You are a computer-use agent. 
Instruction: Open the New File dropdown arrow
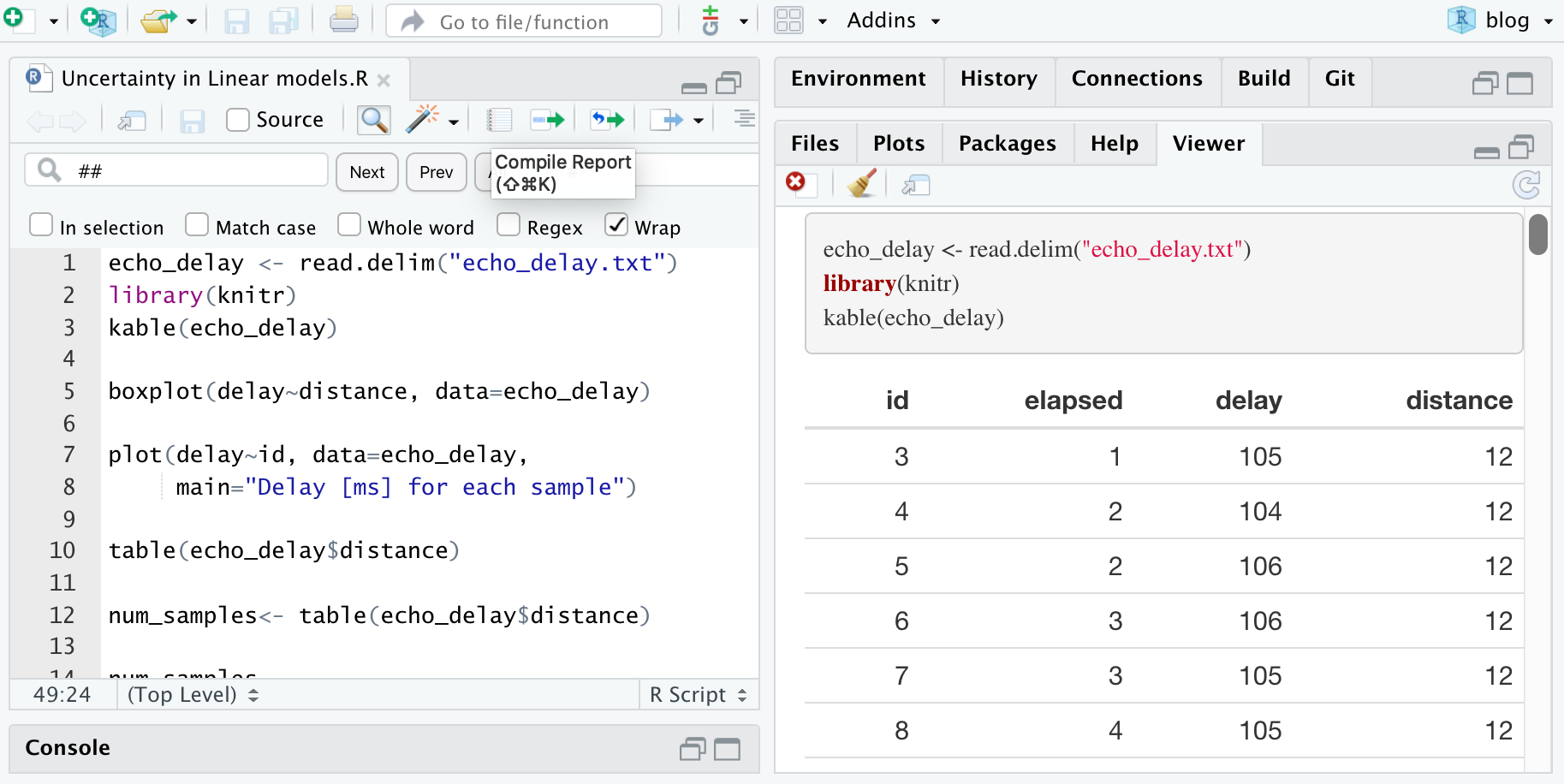(x=53, y=21)
